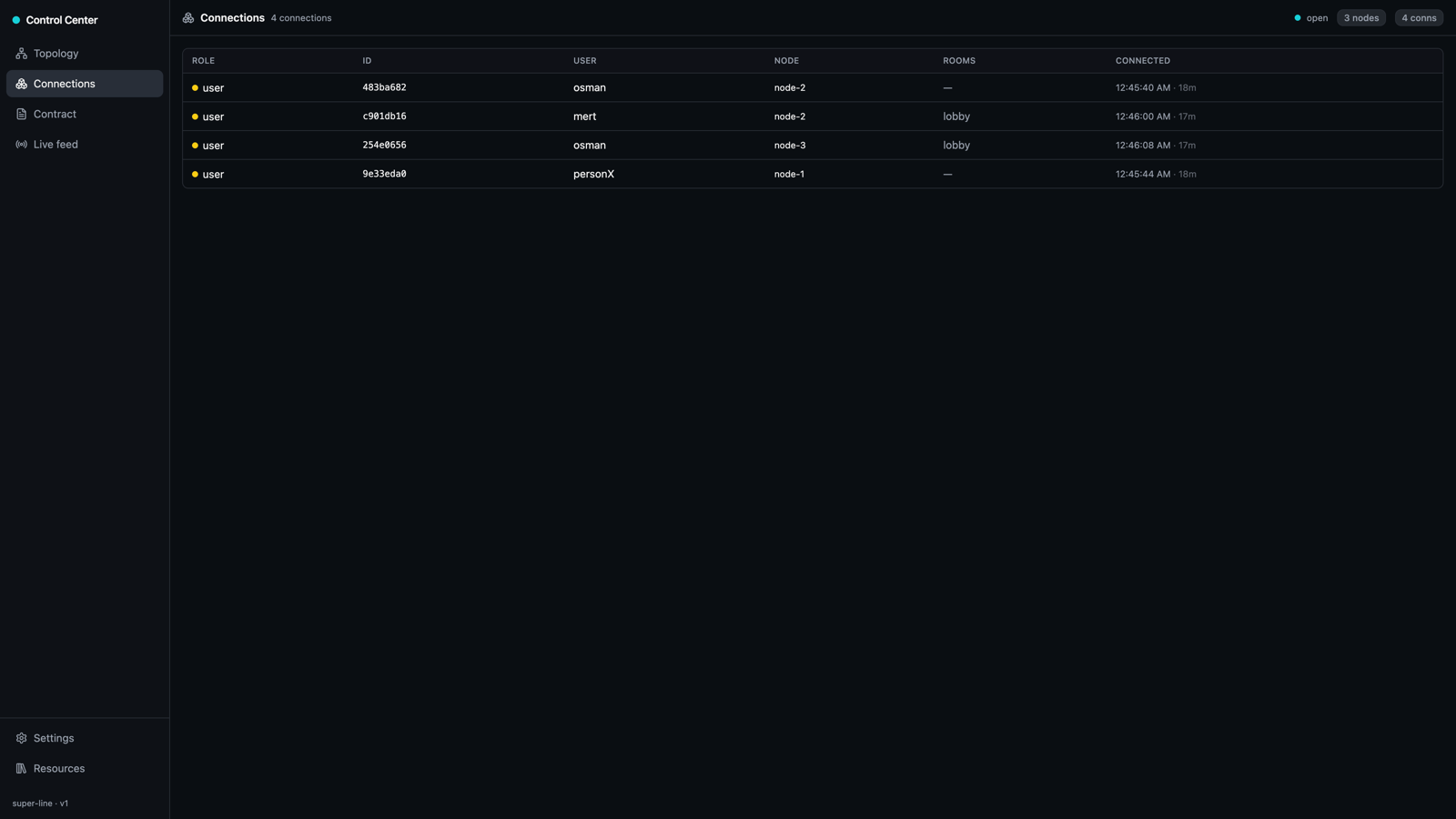Image resolution: width=1456 pixels, height=819 pixels.
Task: Open the Topology page
Action: 85,54
